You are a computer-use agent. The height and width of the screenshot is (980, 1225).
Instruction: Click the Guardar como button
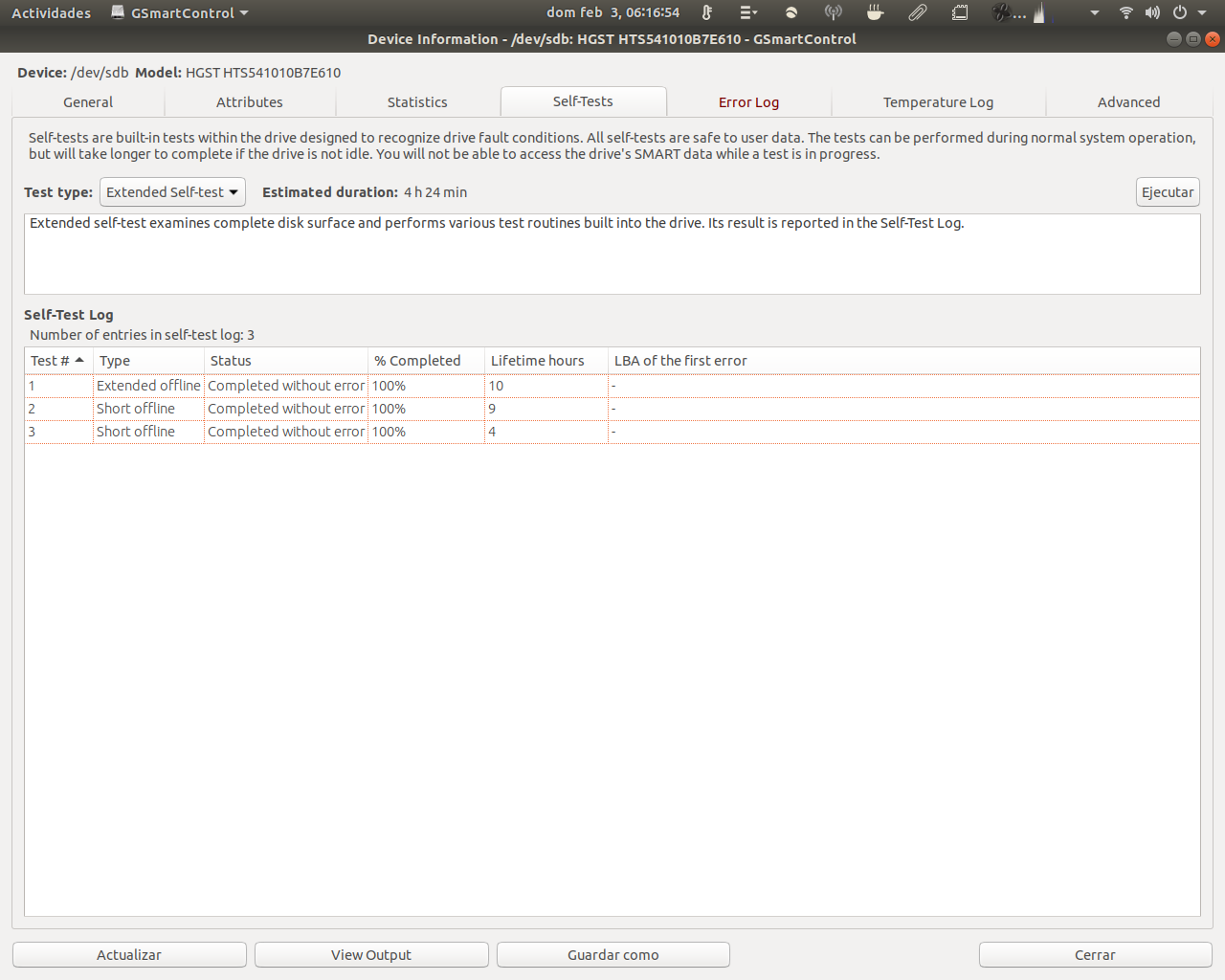coord(613,955)
